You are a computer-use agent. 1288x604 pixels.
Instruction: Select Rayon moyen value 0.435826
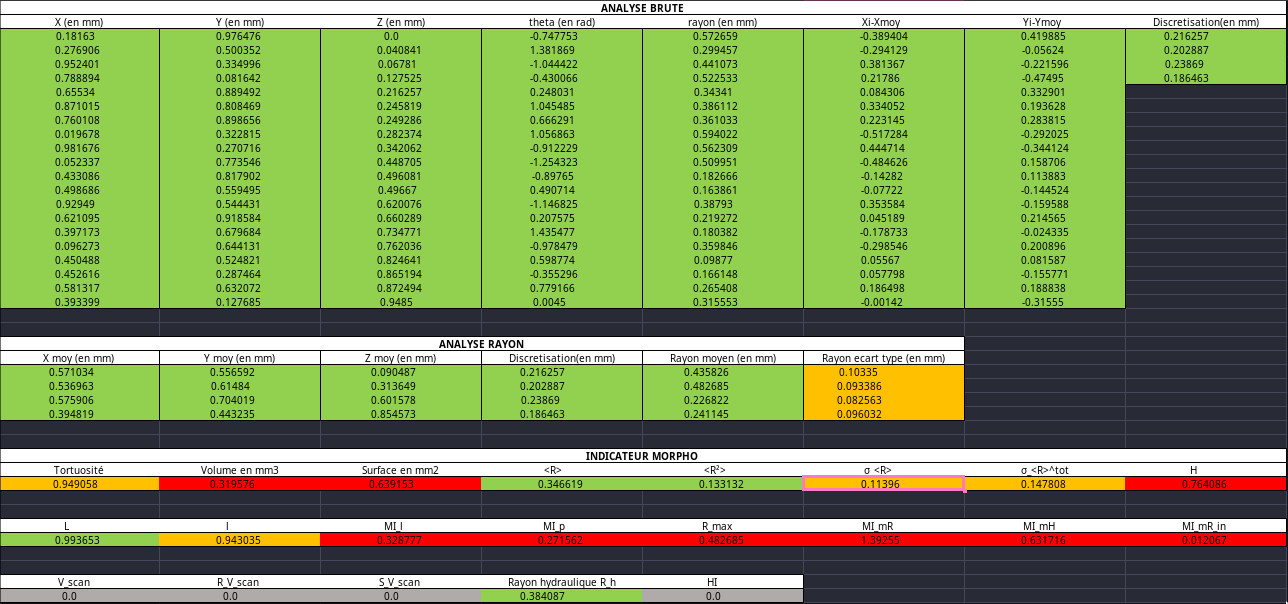pos(723,372)
